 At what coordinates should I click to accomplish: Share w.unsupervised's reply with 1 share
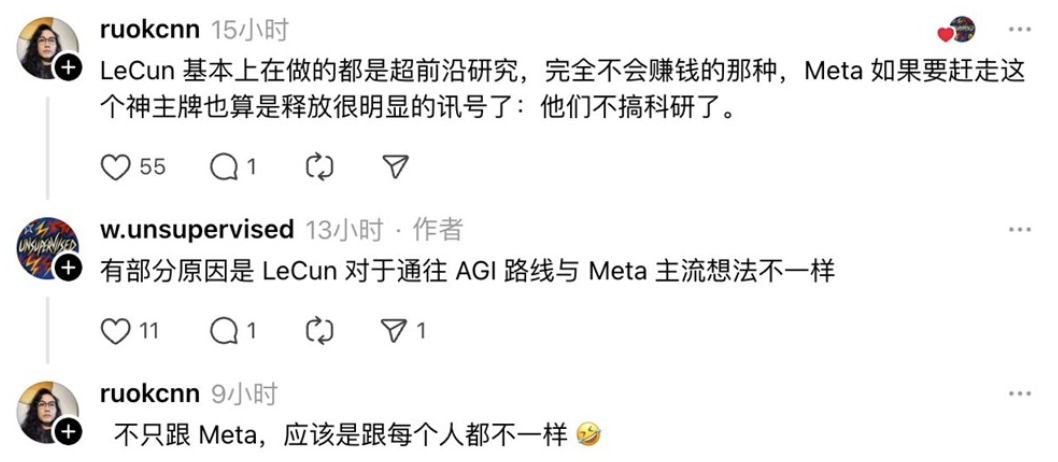tap(393, 330)
